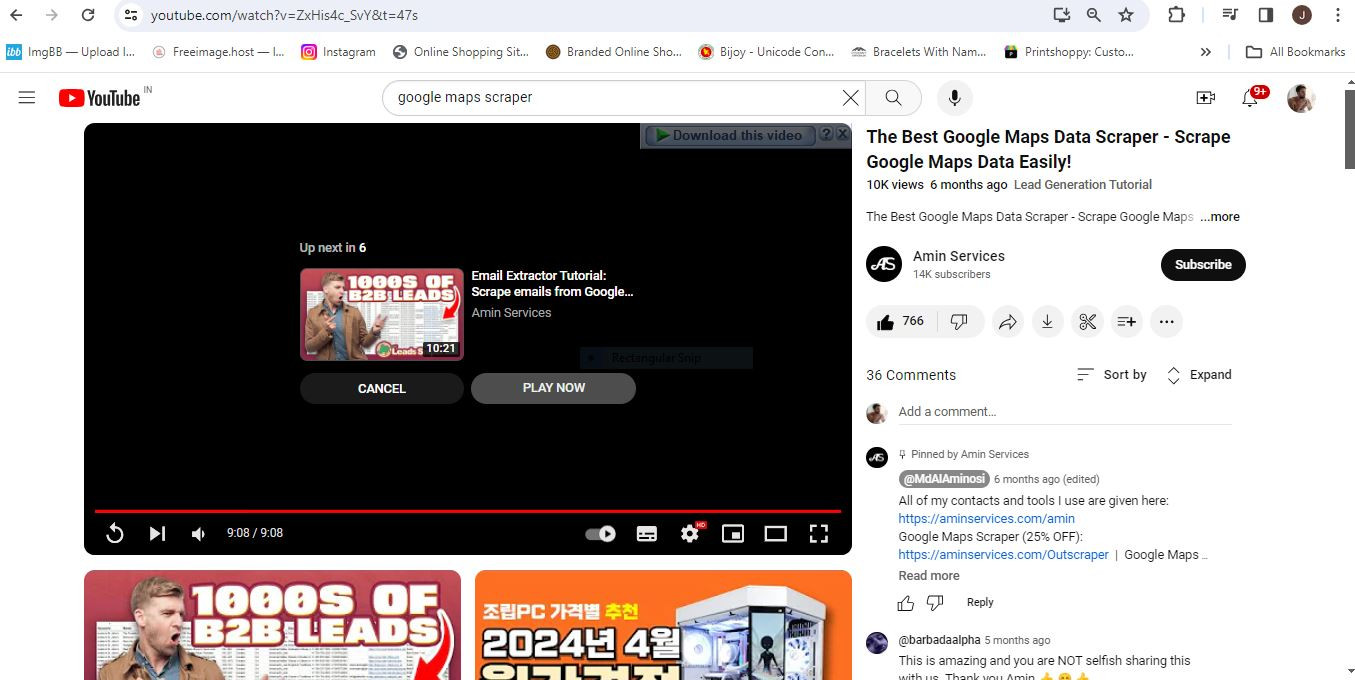The image size is (1355, 680).
Task: Bookmark this page with star icon
Action: coord(1126,15)
